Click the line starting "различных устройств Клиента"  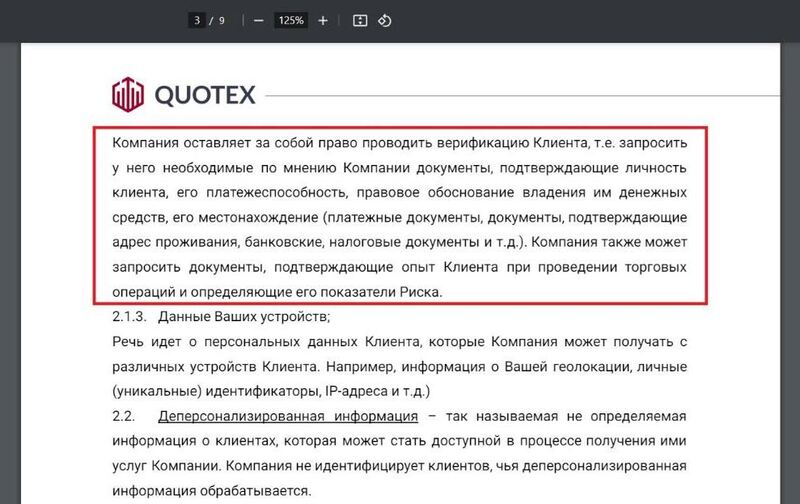pyautogui.click(x=399, y=366)
